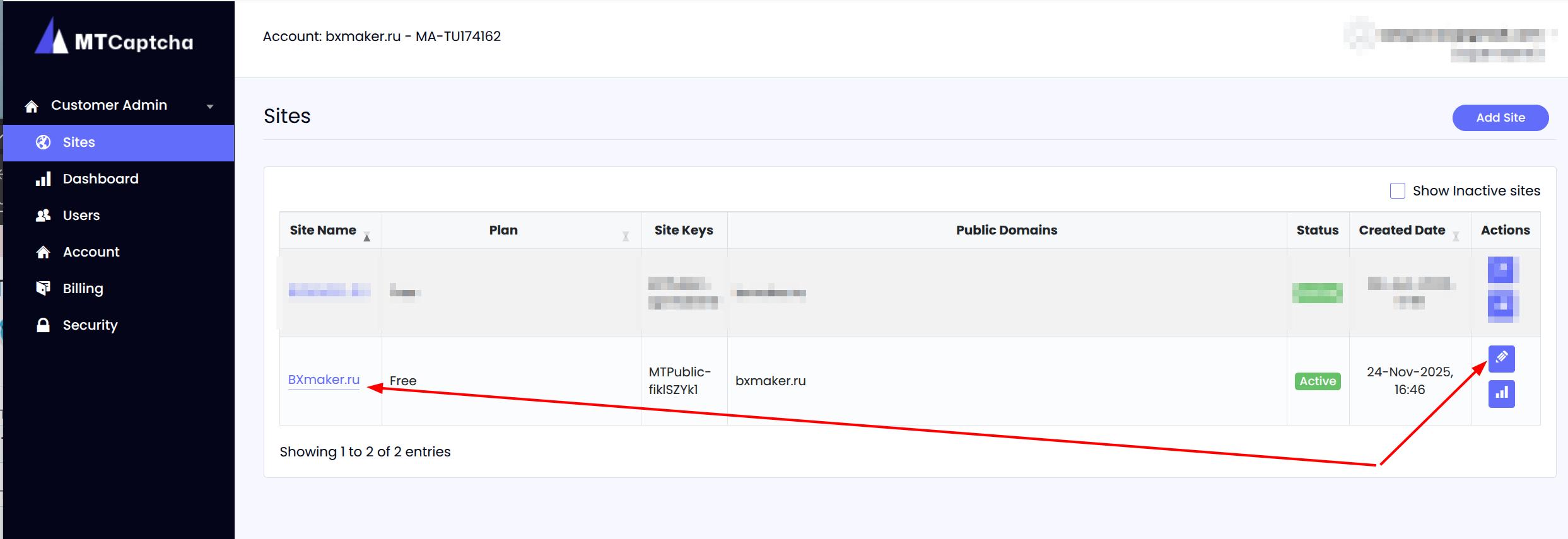The height and width of the screenshot is (539, 1568).
Task: Open the statistics chart icon for BXmaker.ru
Action: pos(1501,394)
